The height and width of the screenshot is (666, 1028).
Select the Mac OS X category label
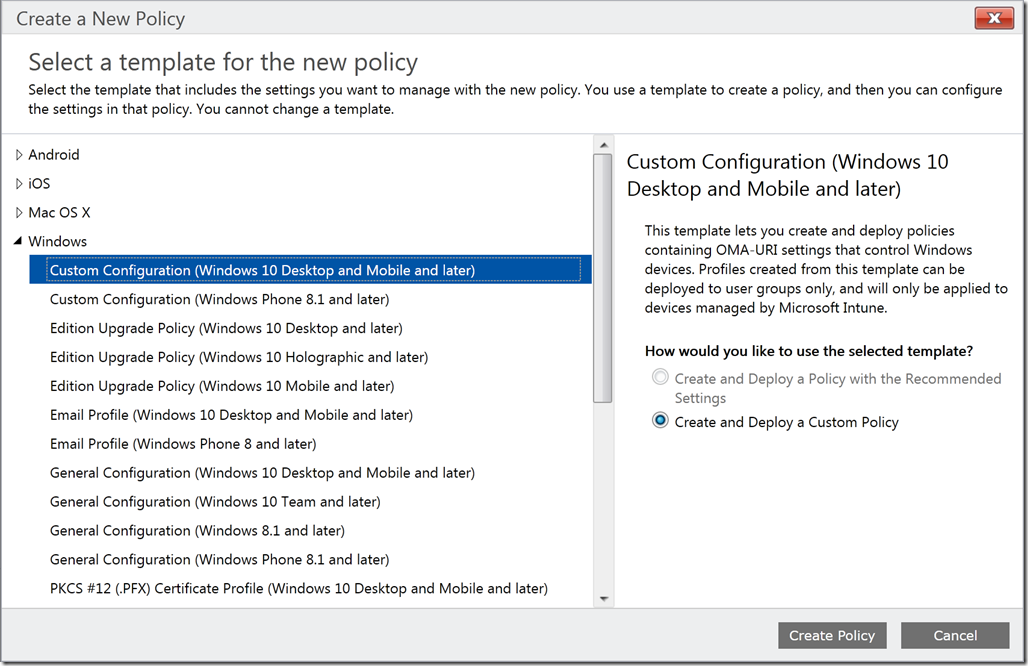59,212
